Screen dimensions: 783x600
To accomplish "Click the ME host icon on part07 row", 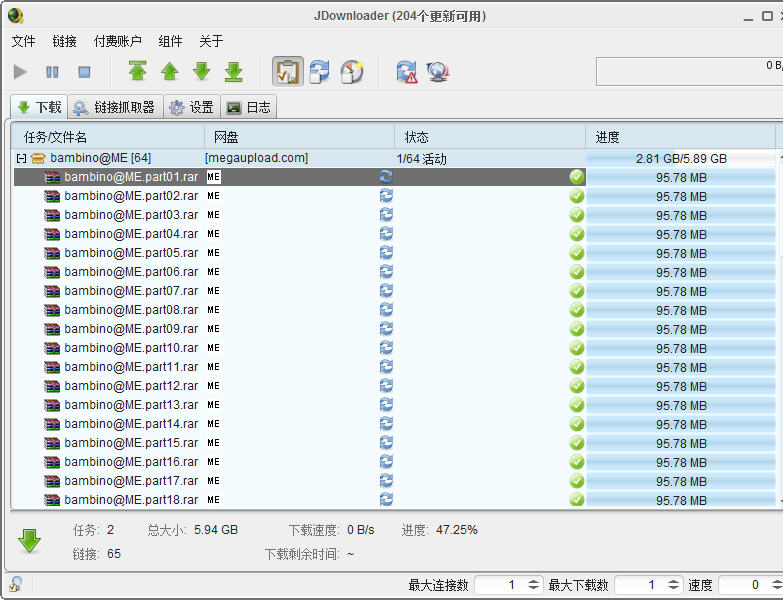I will coord(213,291).
